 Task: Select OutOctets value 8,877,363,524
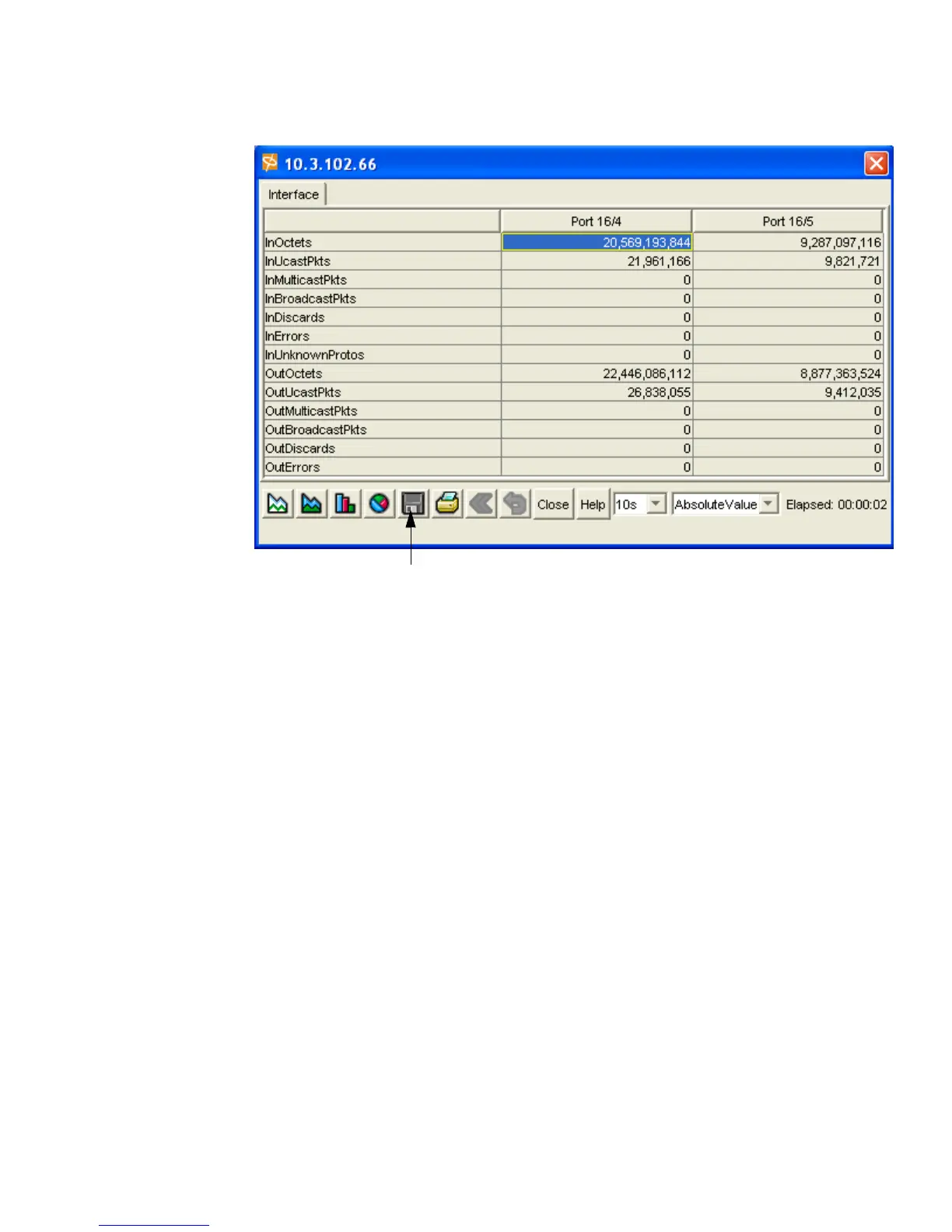[788, 373]
